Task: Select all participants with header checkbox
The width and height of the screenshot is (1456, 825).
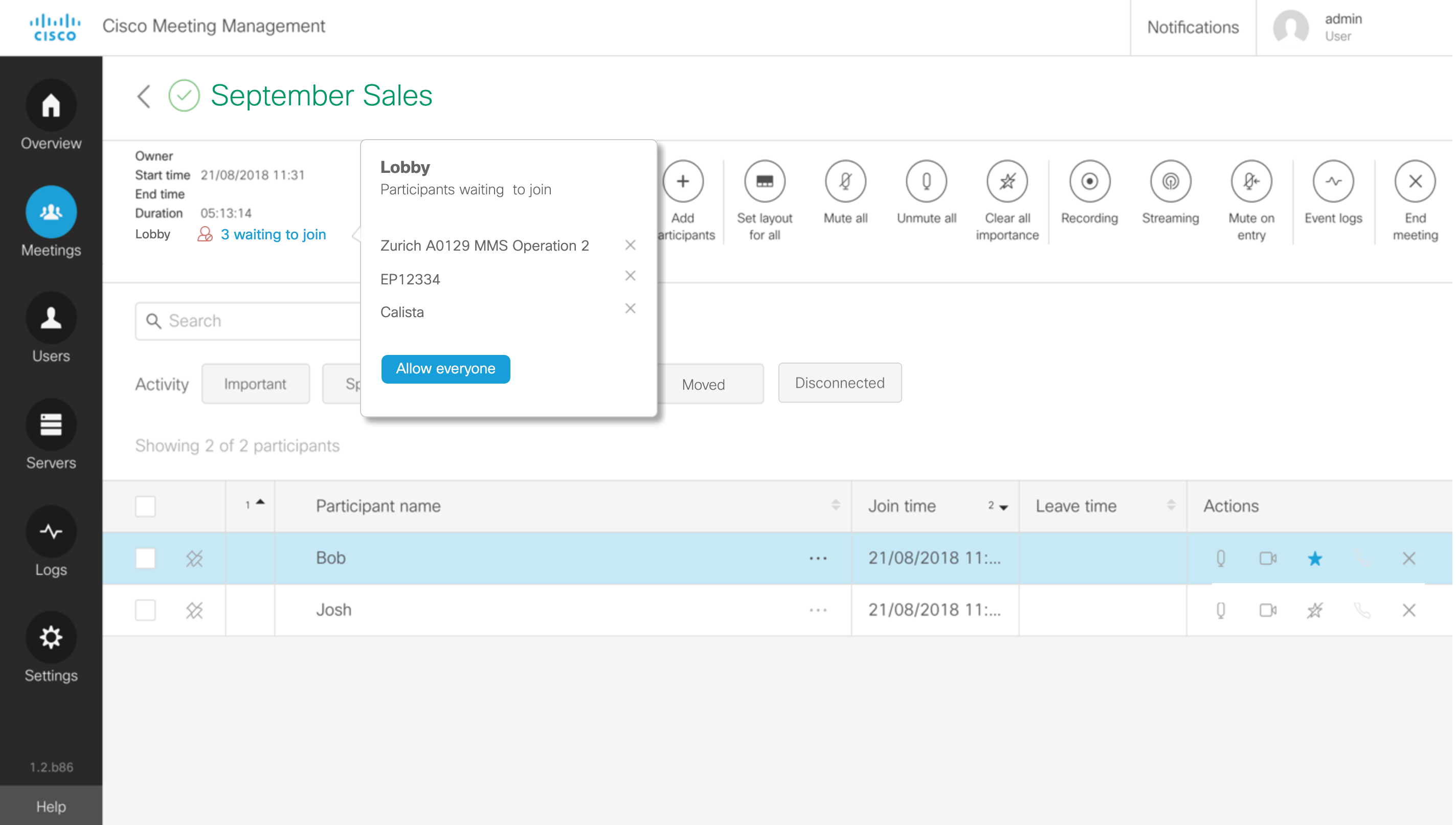Action: click(x=146, y=506)
